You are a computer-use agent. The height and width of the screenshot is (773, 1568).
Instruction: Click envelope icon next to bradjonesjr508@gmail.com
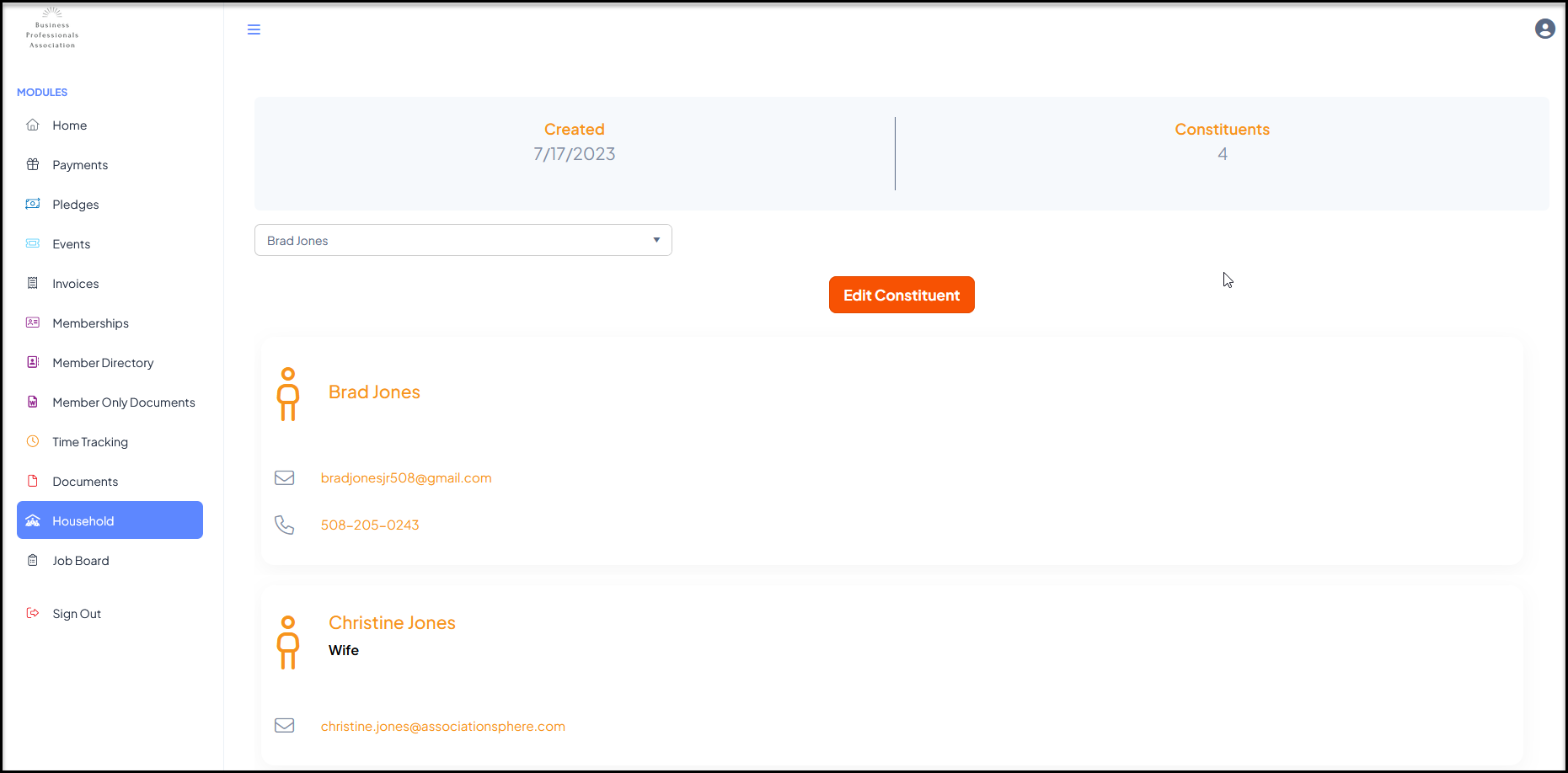click(x=285, y=477)
